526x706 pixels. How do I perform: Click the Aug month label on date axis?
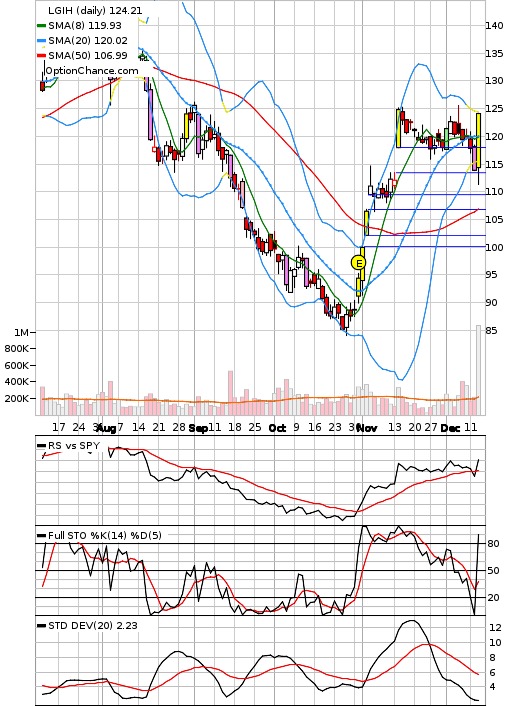(106, 428)
